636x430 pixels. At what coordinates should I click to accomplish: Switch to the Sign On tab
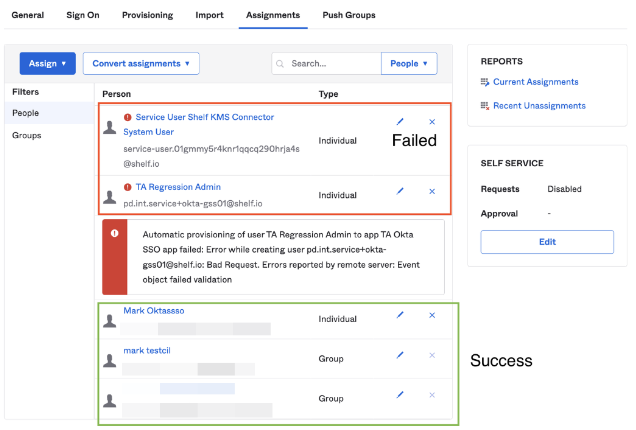click(x=83, y=15)
